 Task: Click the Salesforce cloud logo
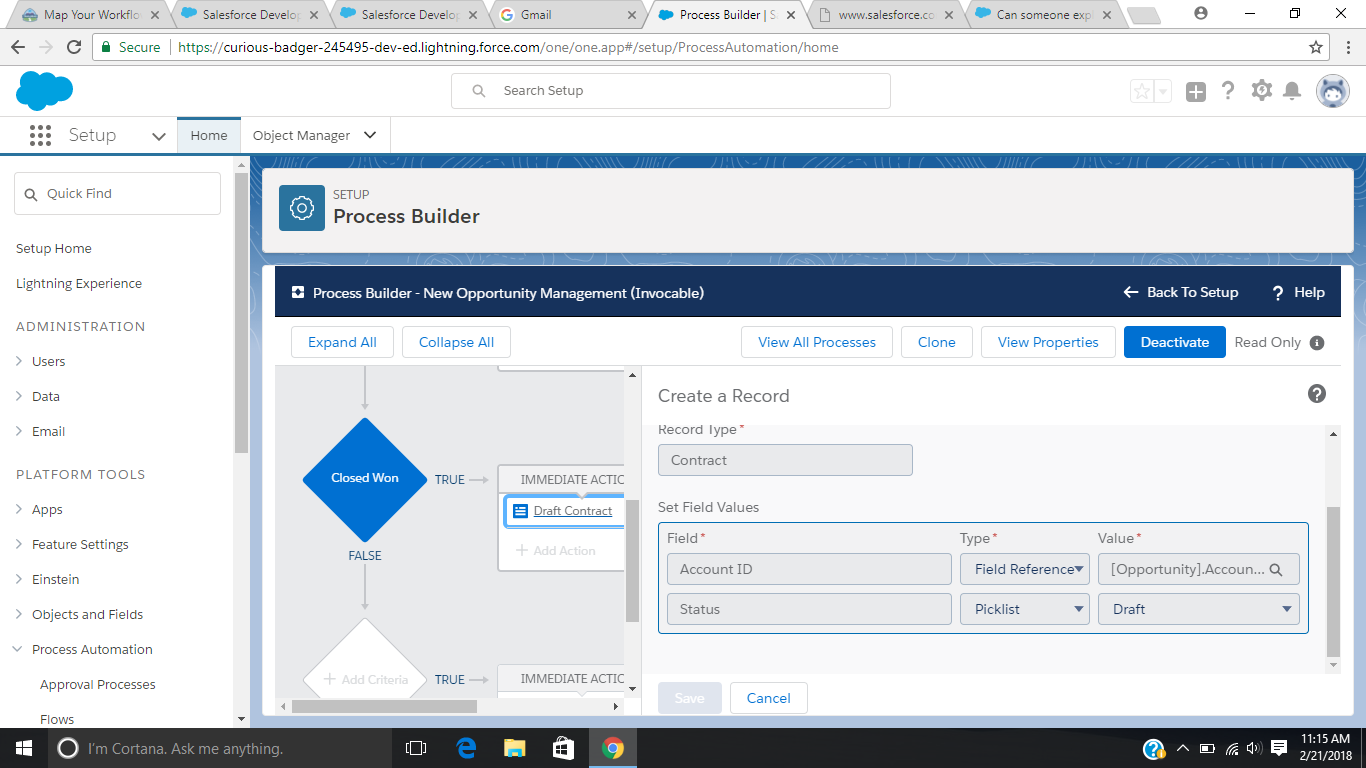(44, 91)
